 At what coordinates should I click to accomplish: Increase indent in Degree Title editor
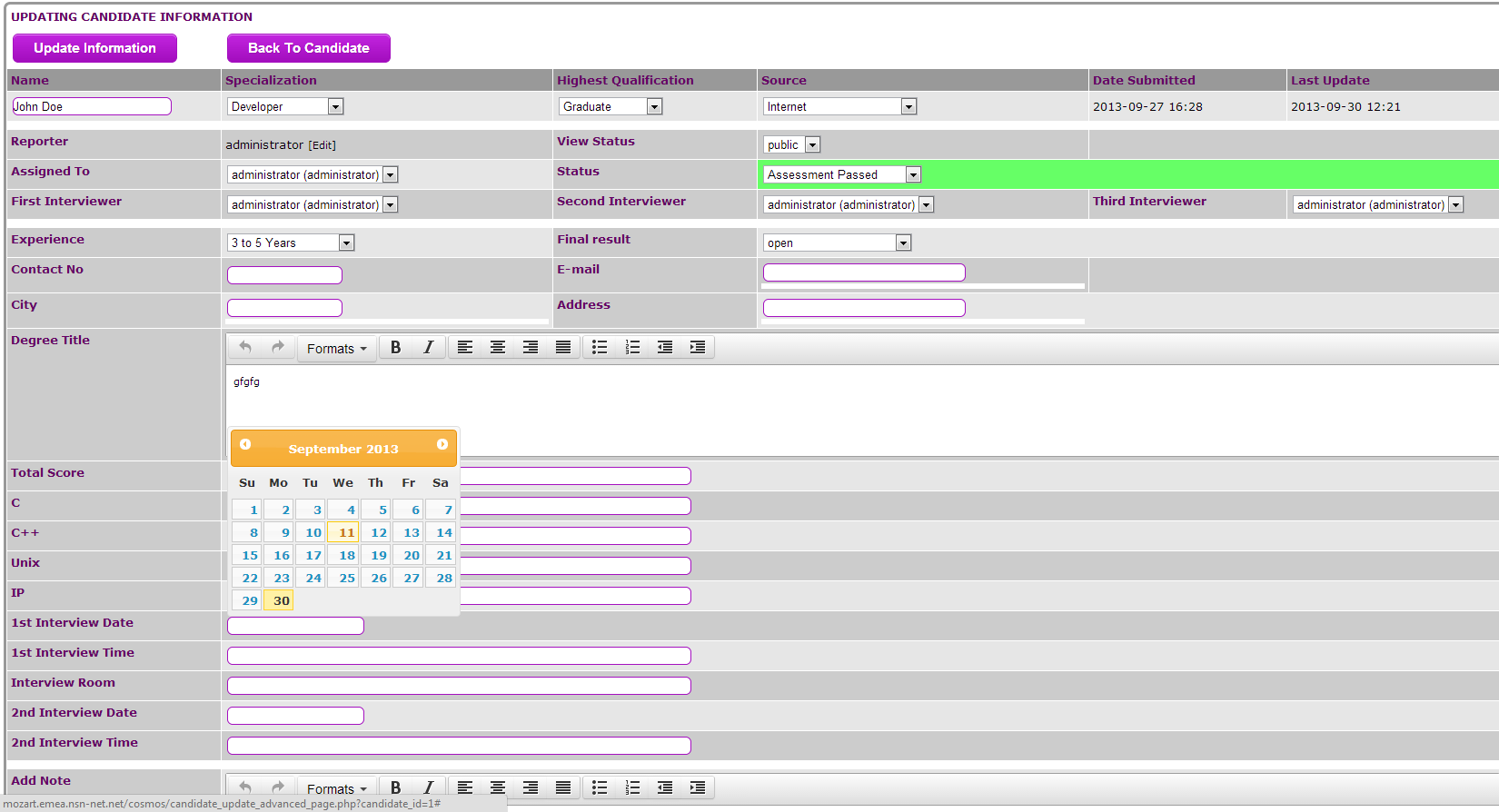coord(698,347)
